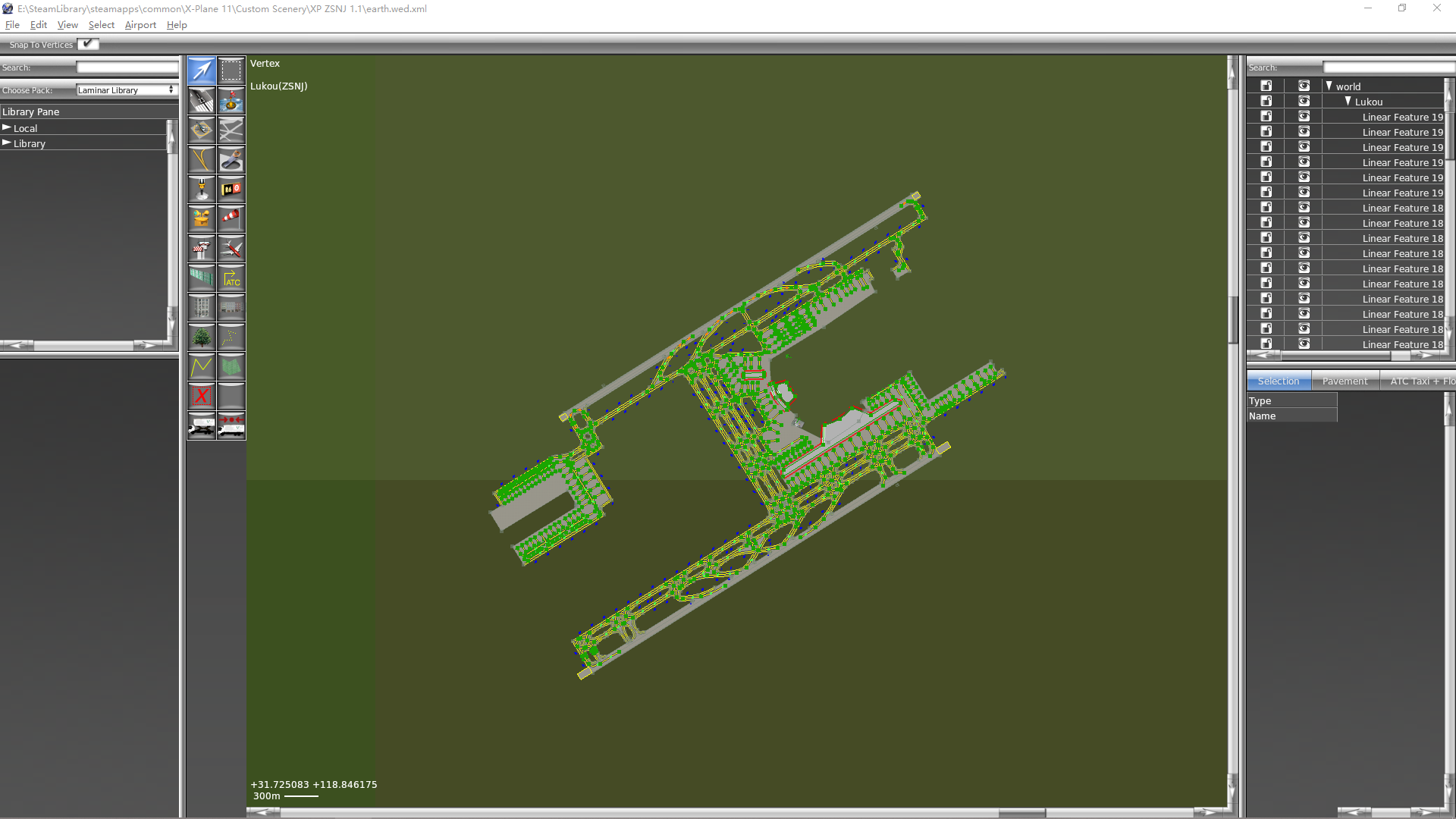Collapse the world hierarchy node

[1329, 86]
